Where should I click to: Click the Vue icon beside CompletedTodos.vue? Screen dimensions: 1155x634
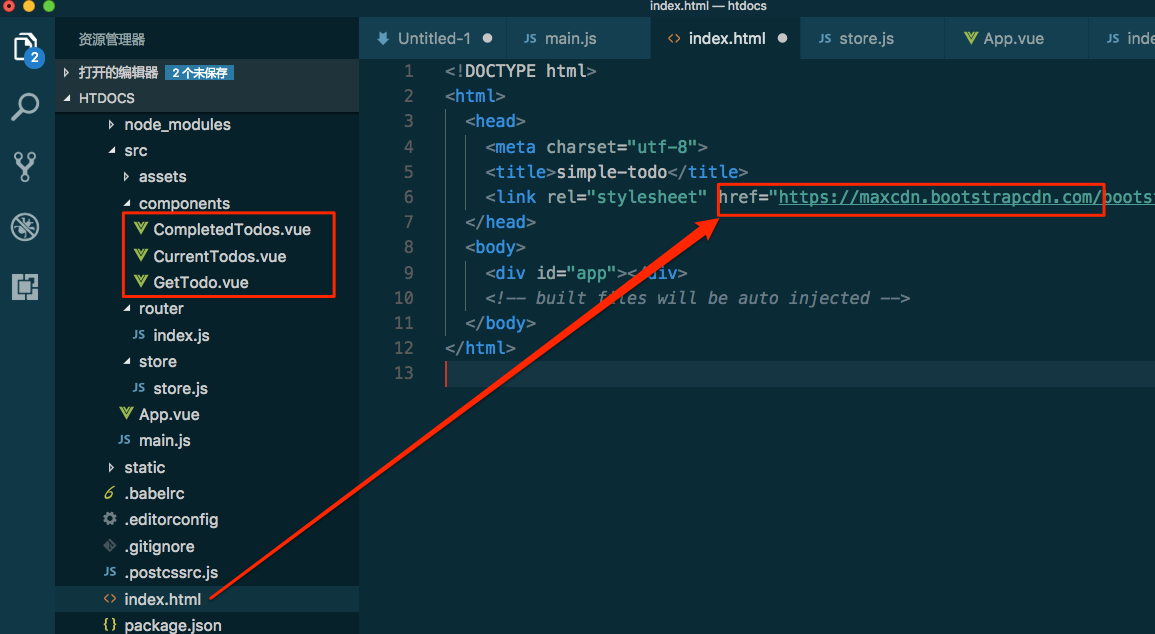point(141,229)
